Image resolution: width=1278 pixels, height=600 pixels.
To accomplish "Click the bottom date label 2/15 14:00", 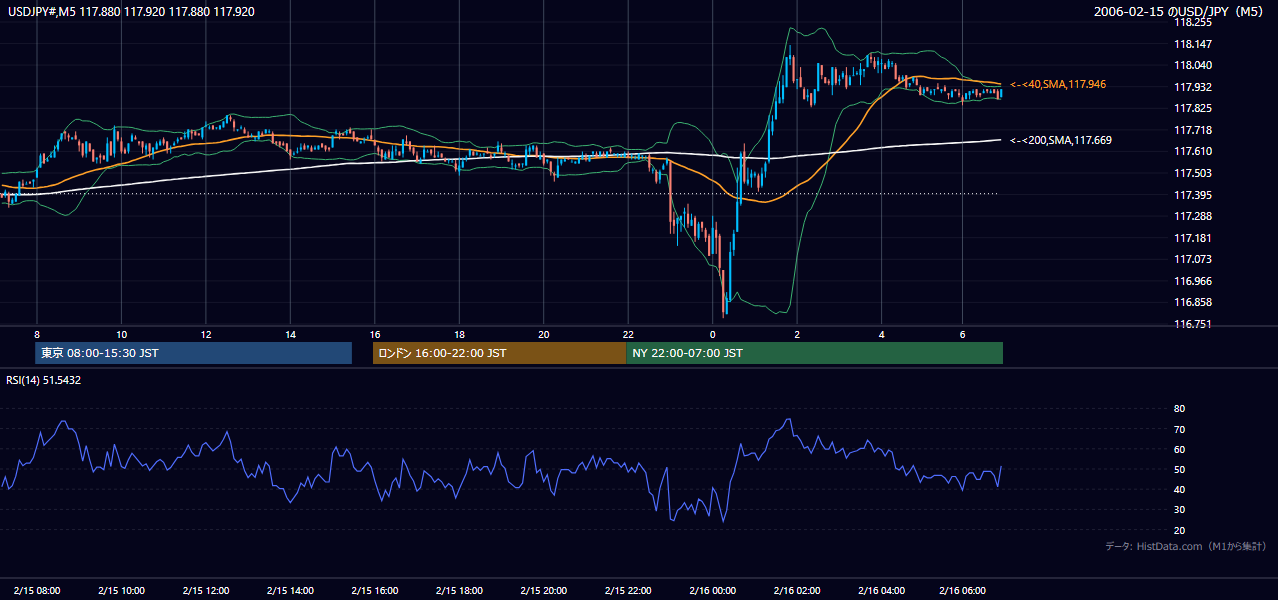I will (289, 591).
